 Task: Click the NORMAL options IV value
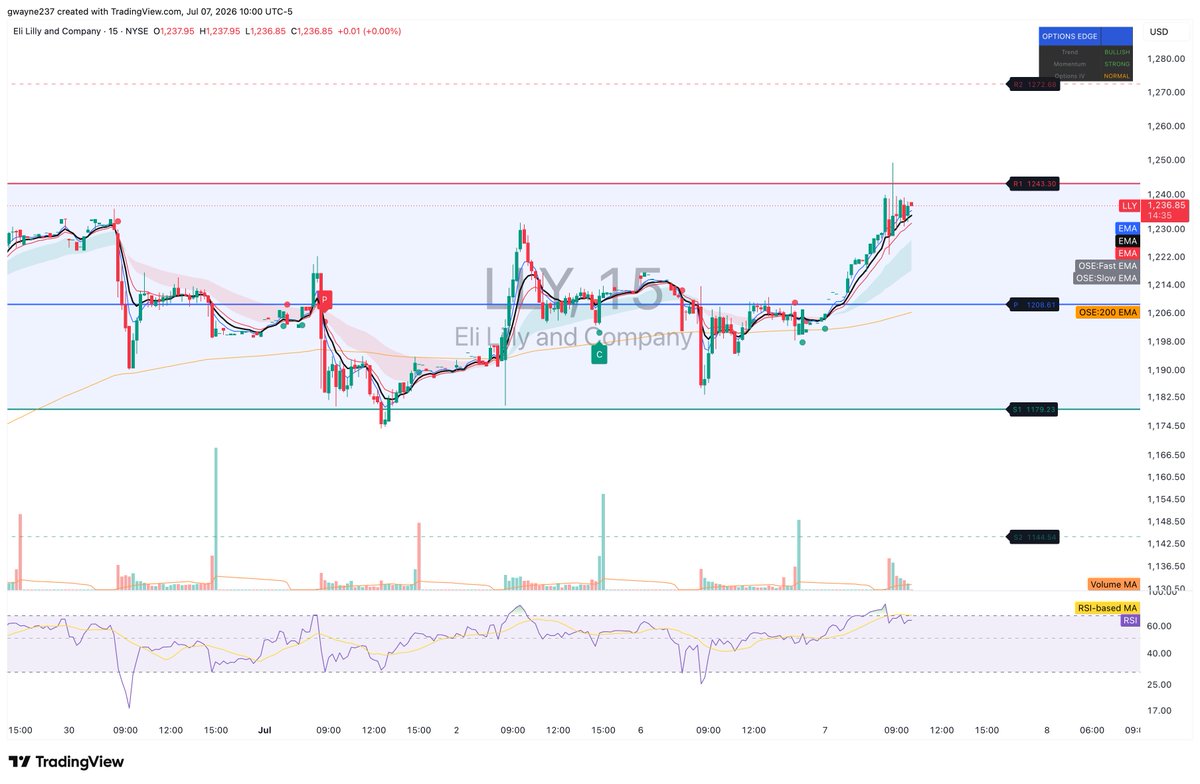1117,76
